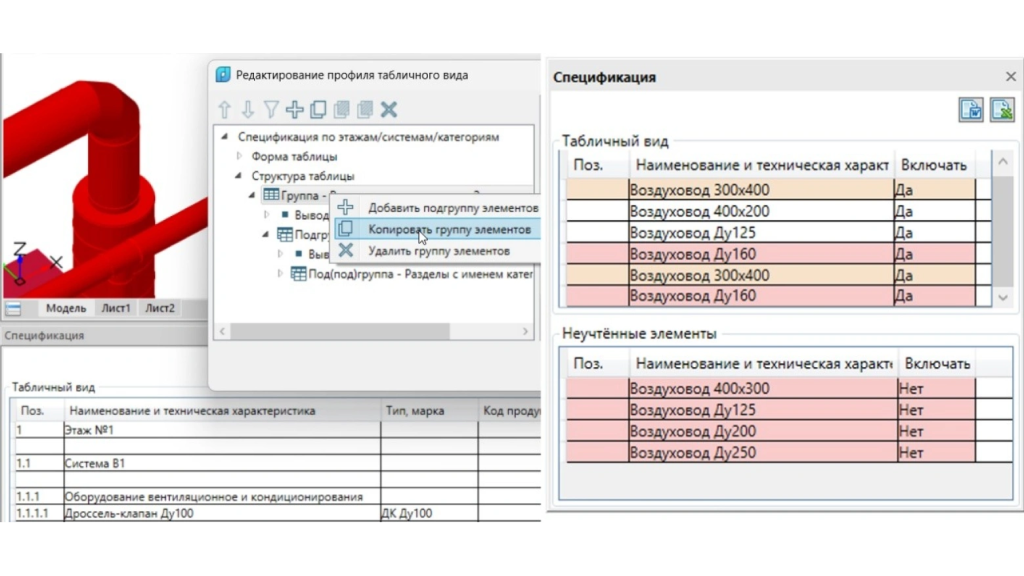
Task: Expand the Форма таблицы tree node
Action: point(240,157)
